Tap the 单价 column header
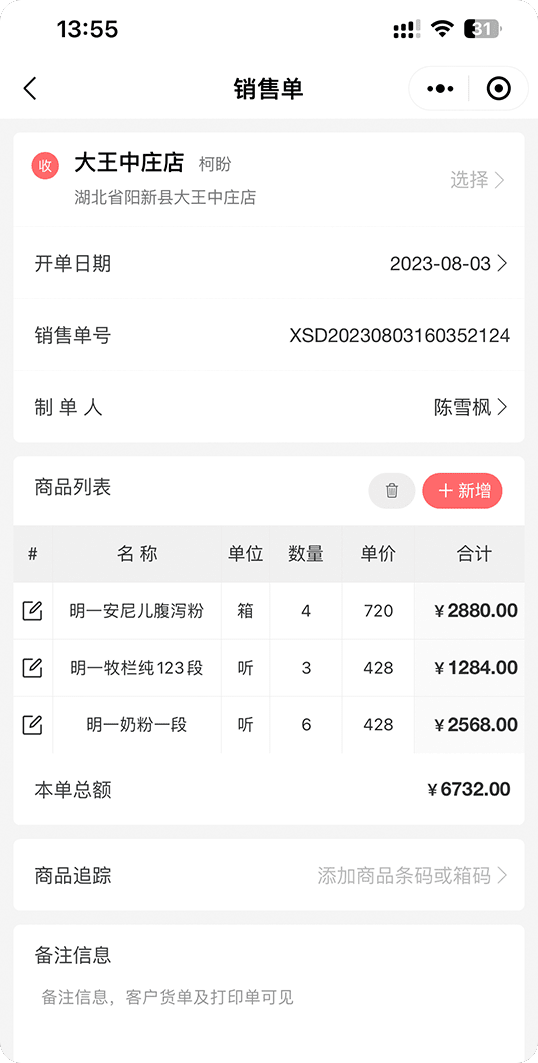 (x=378, y=554)
